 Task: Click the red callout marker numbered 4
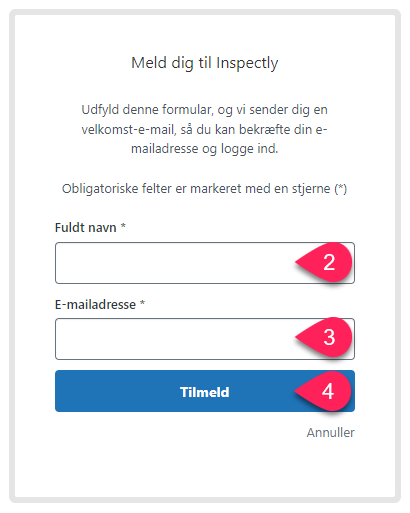coord(323,391)
